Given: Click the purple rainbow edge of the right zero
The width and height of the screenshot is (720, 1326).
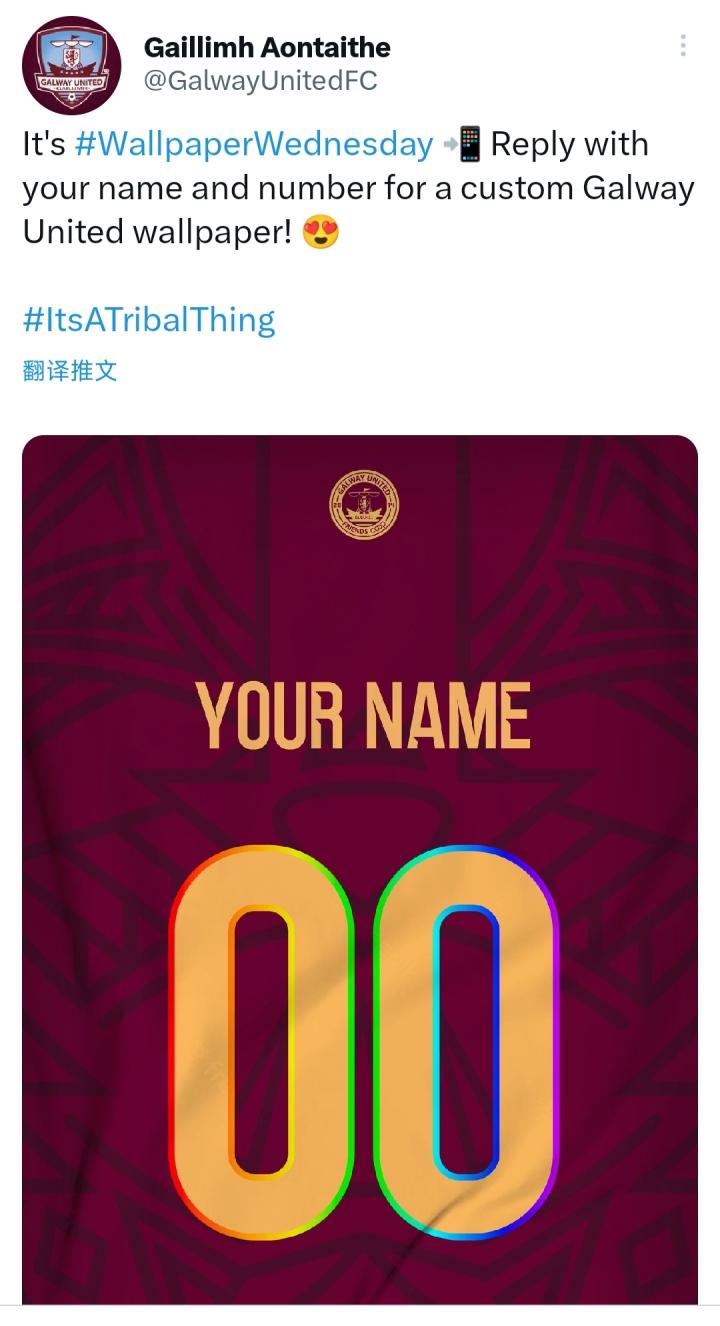Looking at the screenshot, I should 553,1040.
